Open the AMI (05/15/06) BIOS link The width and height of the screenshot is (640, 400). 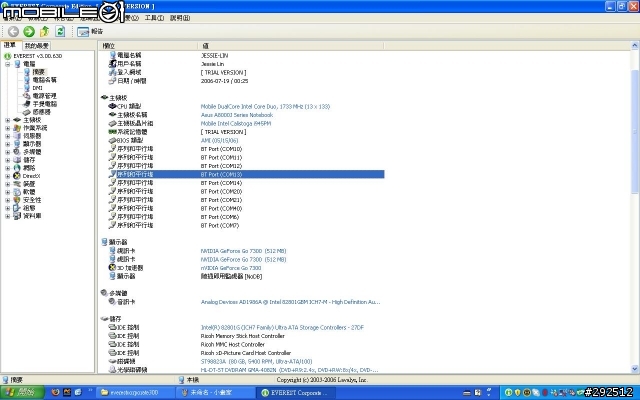click(219, 140)
